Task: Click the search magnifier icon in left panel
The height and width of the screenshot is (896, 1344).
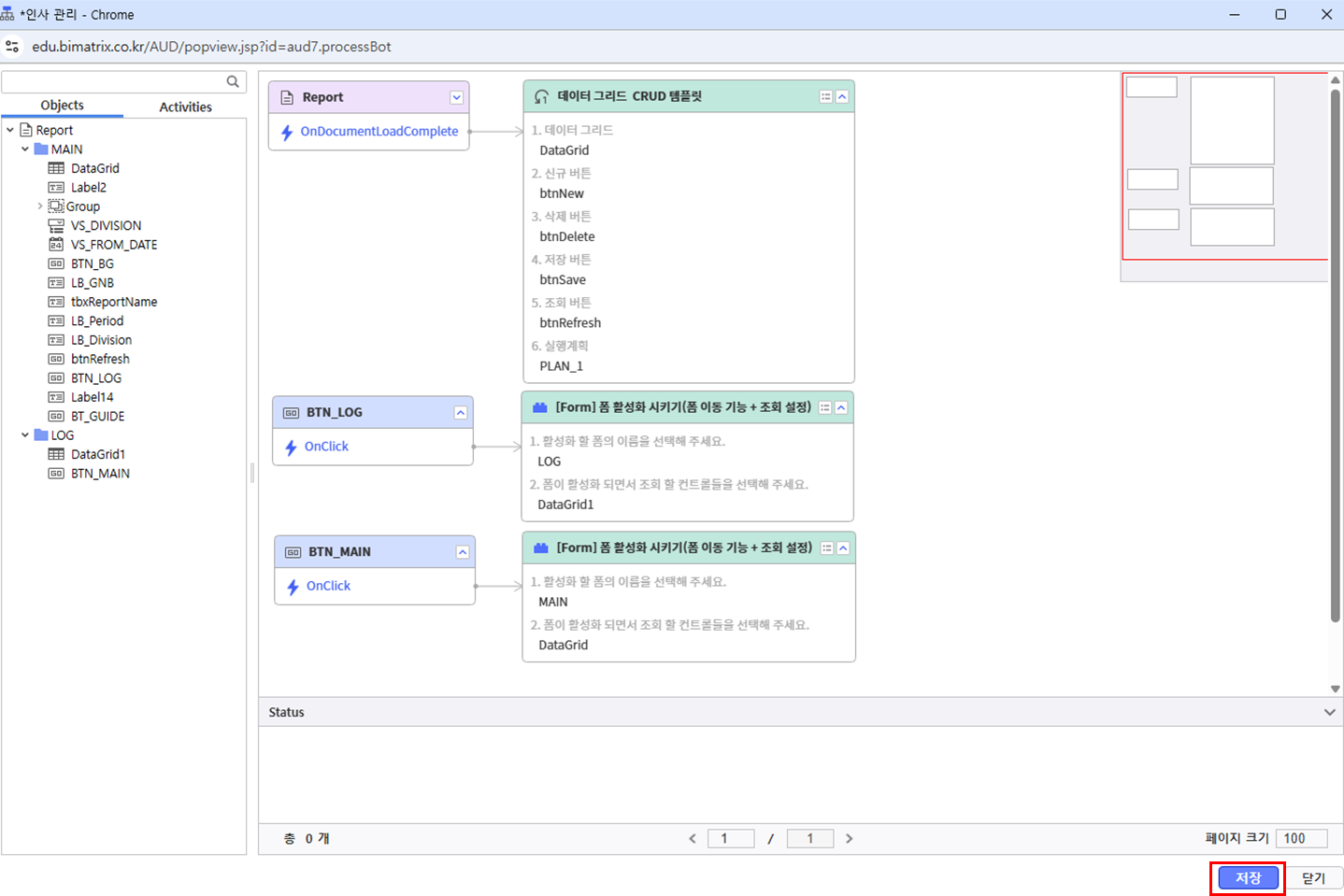Action: point(233,82)
